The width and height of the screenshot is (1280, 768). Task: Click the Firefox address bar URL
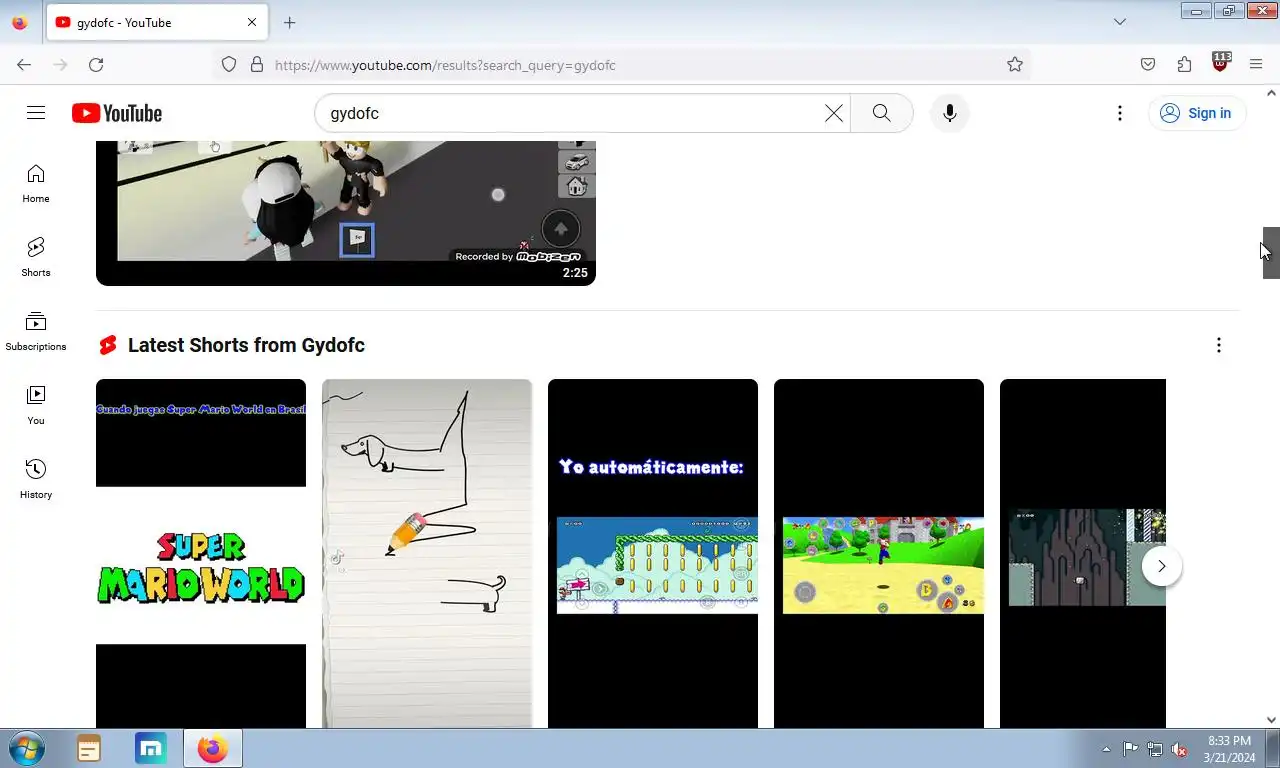(x=445, y=65)
